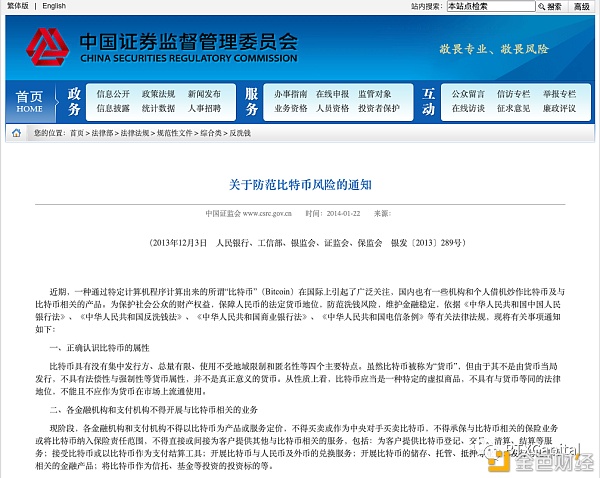Open 政策法规 menu item
Image resolution: width=600 pixels, height=478 pixels.
pyautogui.click(x=158, y=94)
